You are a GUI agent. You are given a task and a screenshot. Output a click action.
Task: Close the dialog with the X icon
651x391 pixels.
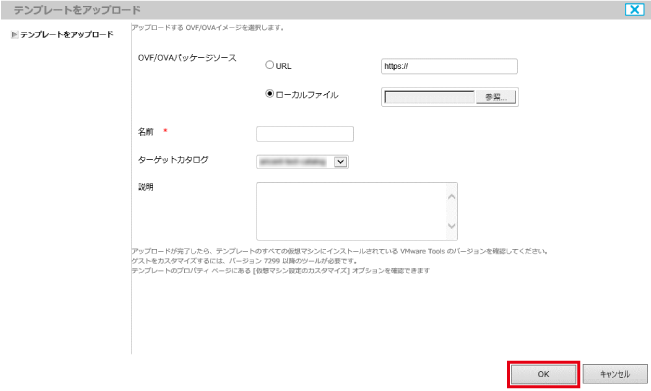635,10
